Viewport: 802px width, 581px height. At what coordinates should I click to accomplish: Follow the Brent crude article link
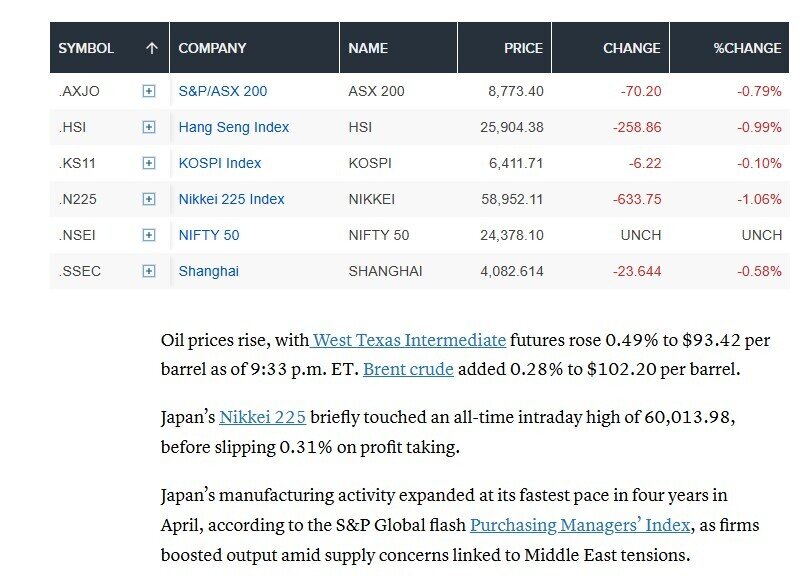pyautogui.click(x=408, y=369)
